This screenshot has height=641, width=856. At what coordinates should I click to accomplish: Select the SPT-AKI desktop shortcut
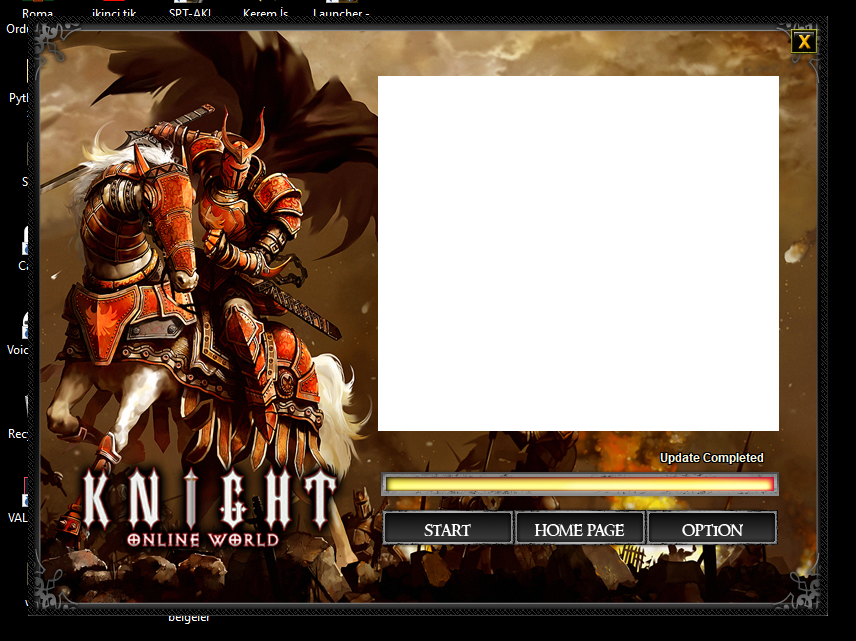[190, 12]
